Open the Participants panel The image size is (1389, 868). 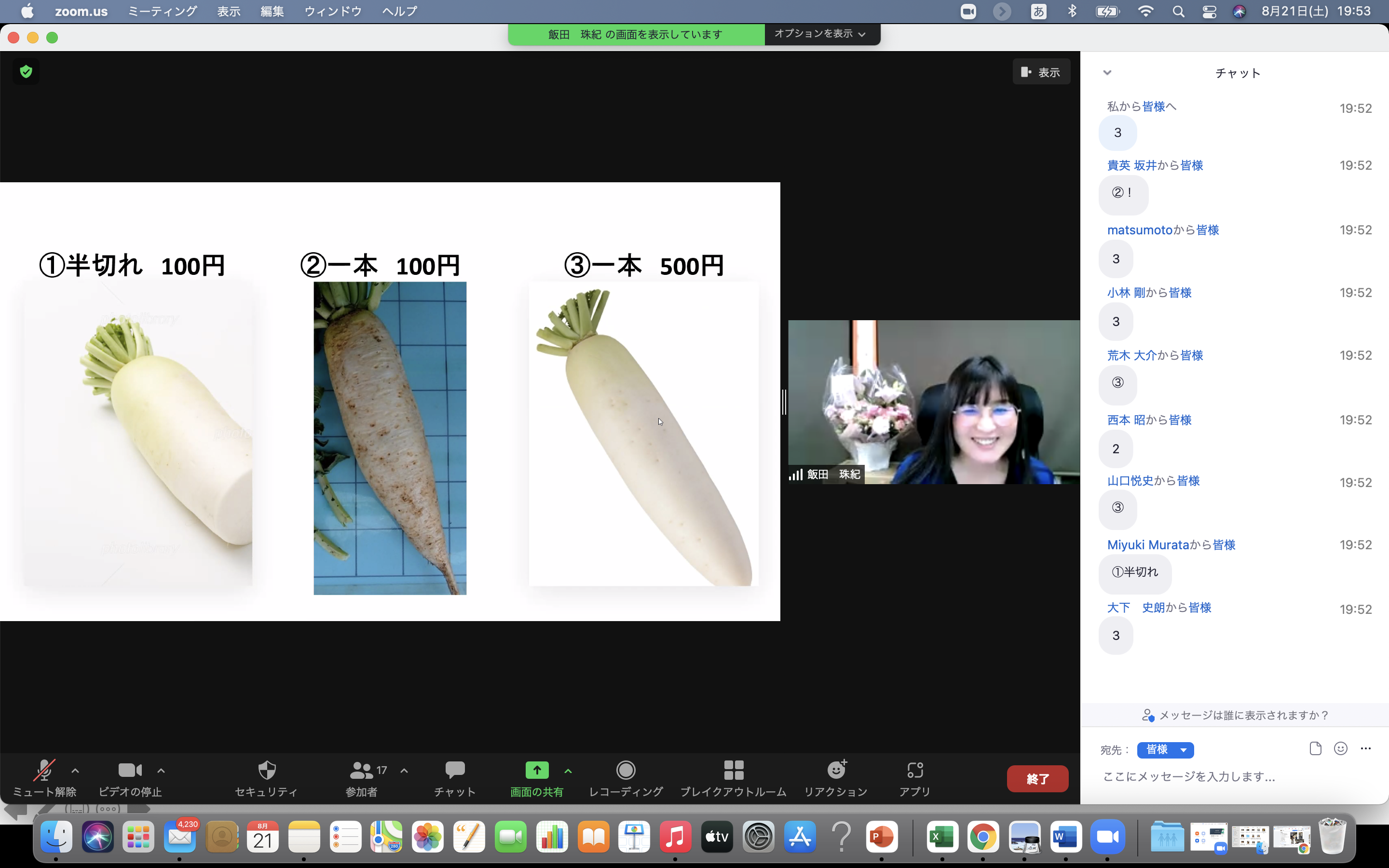(x=362, y=777)
